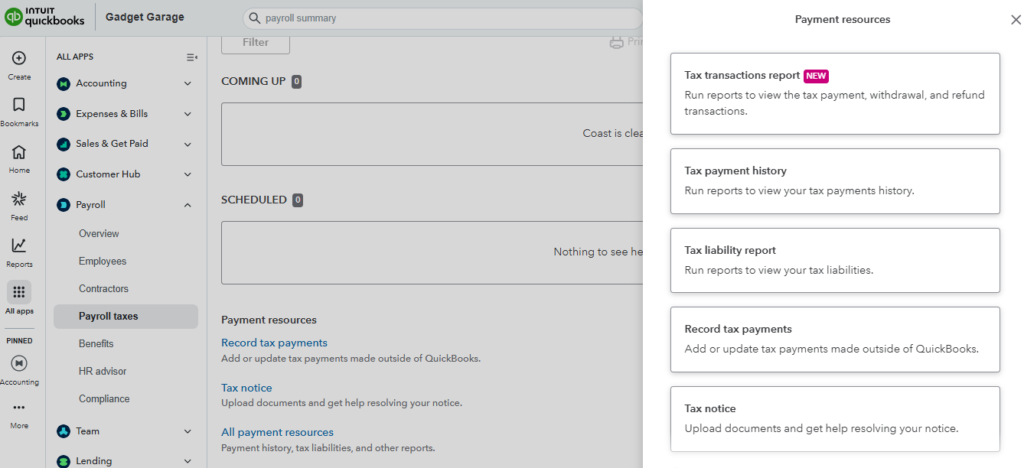
Task: Open All payment resources link
Action: [x=278, y=432]
